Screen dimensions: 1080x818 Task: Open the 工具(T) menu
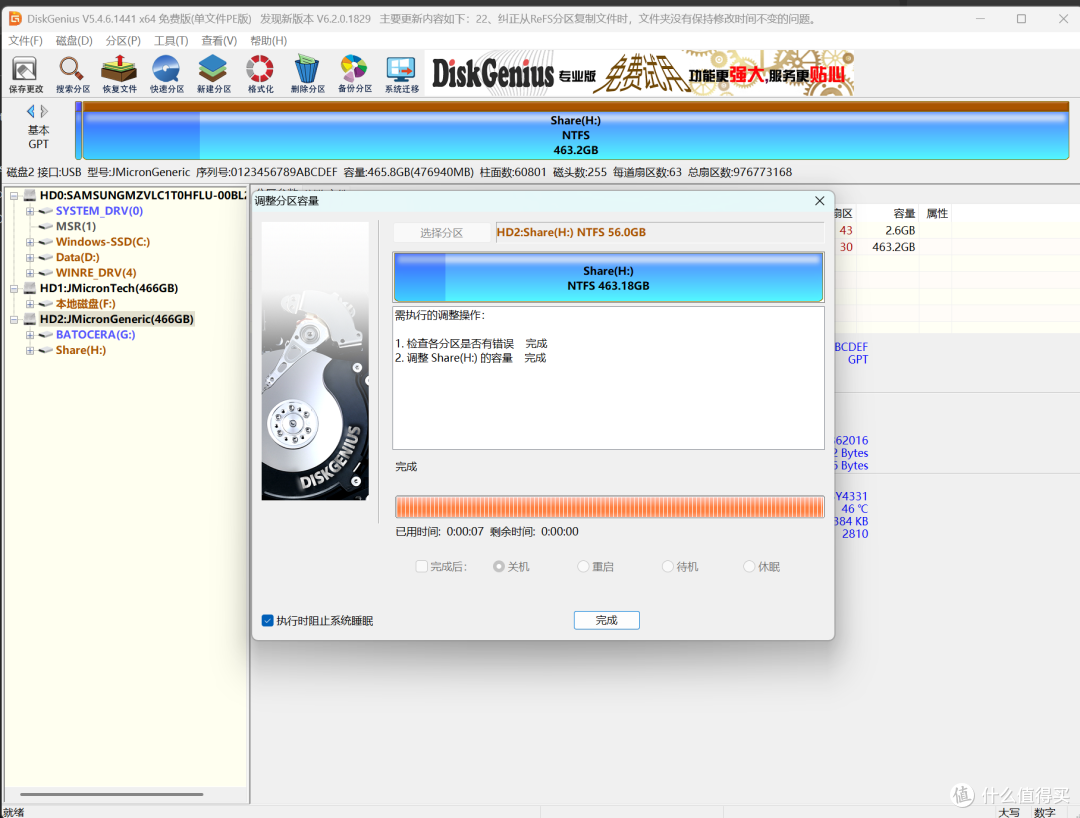tap(171, 41)
